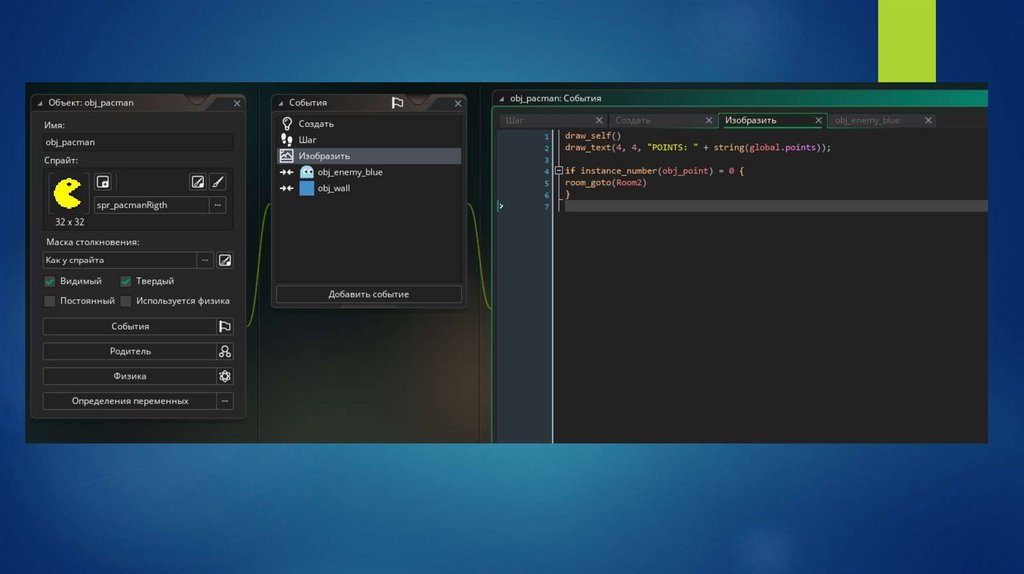The height and width of the screenshot is (574, 1024).
Task: Click the draw_self() code line
Action: pos(593,136)
